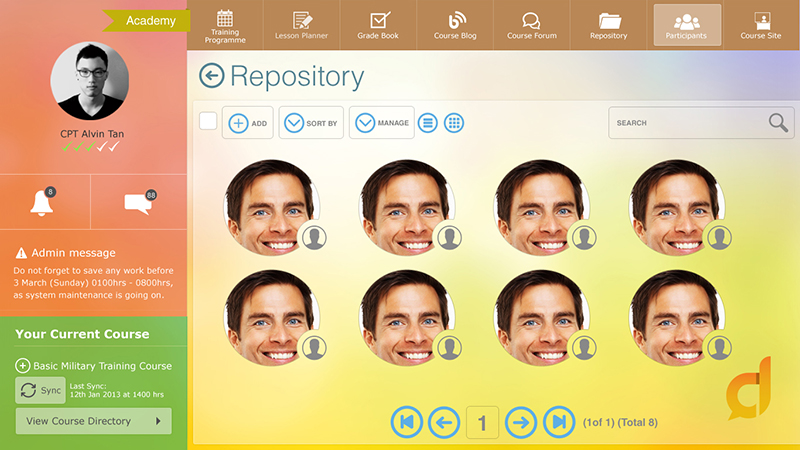800x450 pixels.
Task: Click CPT Alvin Tan's profile photo
Action: (92, 82)
